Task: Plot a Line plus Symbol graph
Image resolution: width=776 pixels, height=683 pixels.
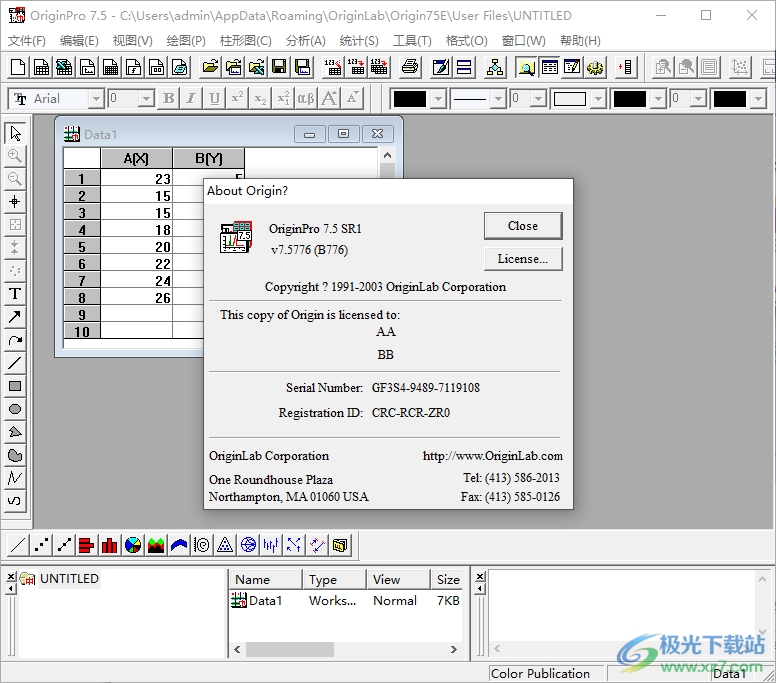Action: click(64, 545)
